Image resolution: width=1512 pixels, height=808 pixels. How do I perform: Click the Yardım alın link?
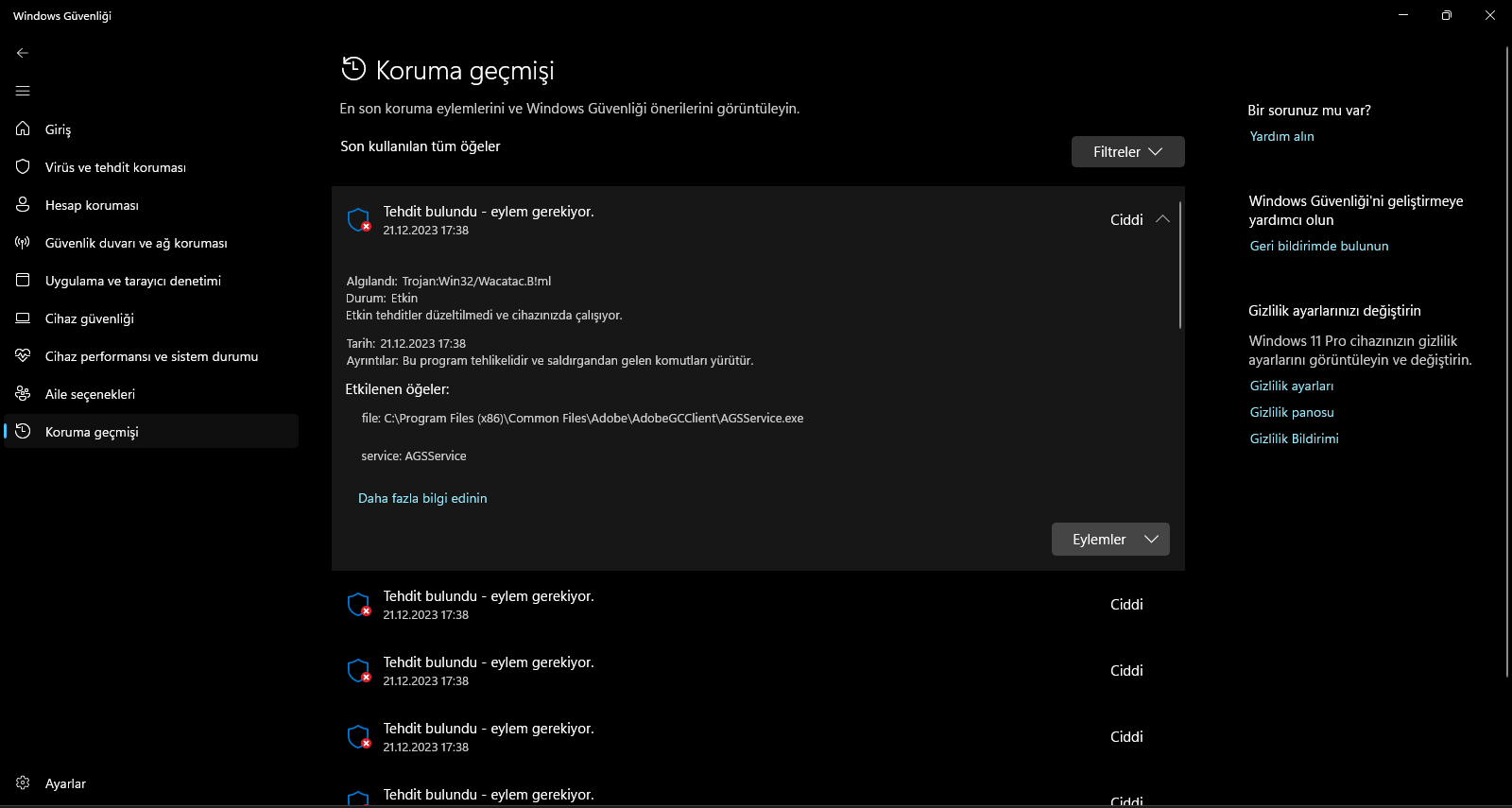pyautogui.click(x=1281, y=136)
